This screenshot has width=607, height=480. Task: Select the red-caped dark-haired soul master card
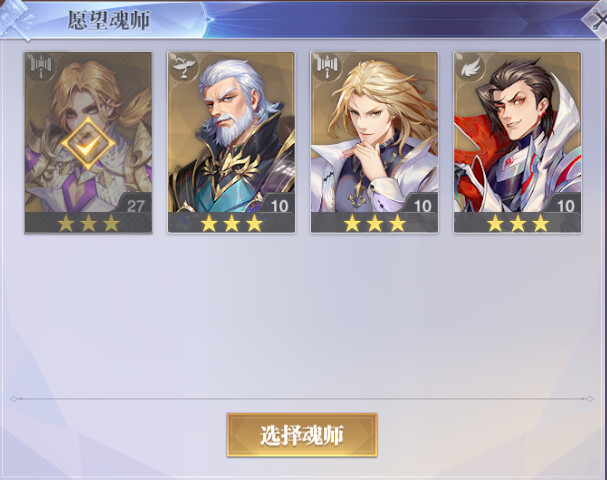517,142
